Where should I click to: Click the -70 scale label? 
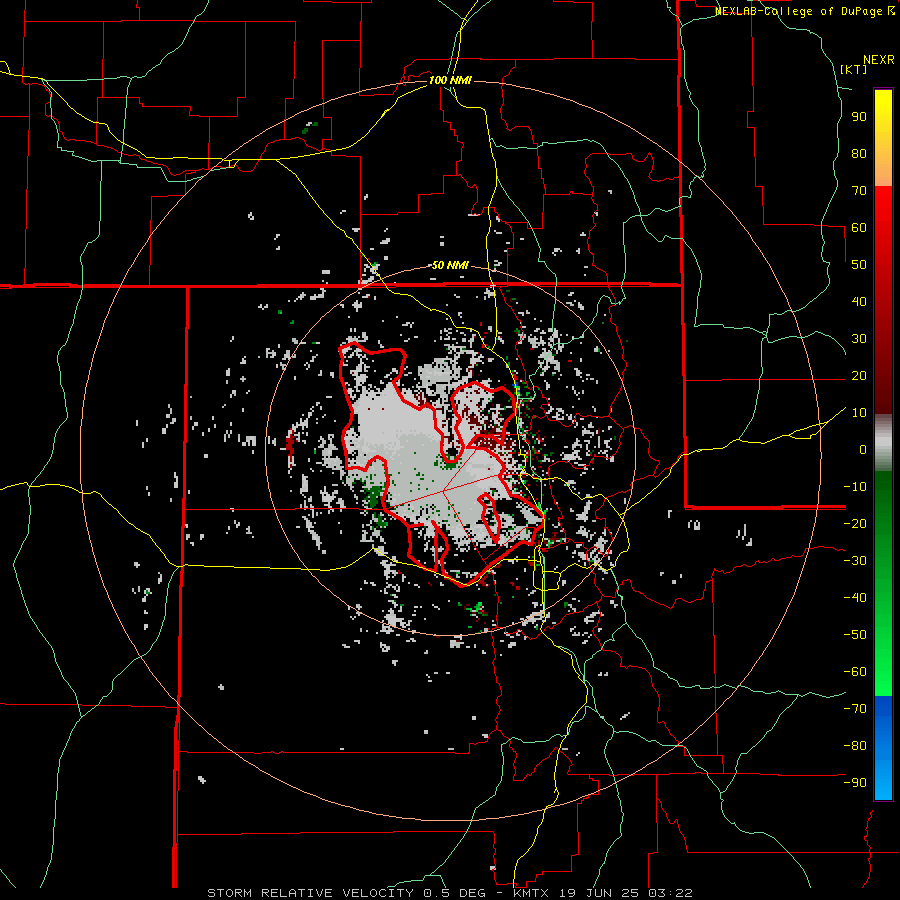point(855,708)
